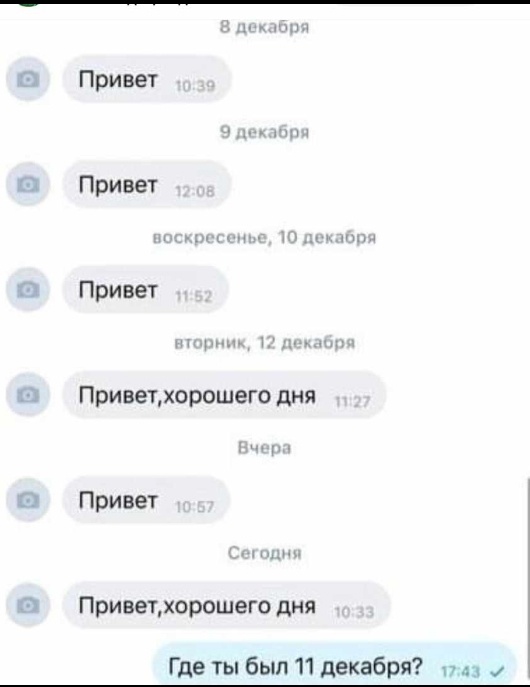Open avatar next to today's 10:33 message
Screen dimensions: 530x687
(28, 605)
